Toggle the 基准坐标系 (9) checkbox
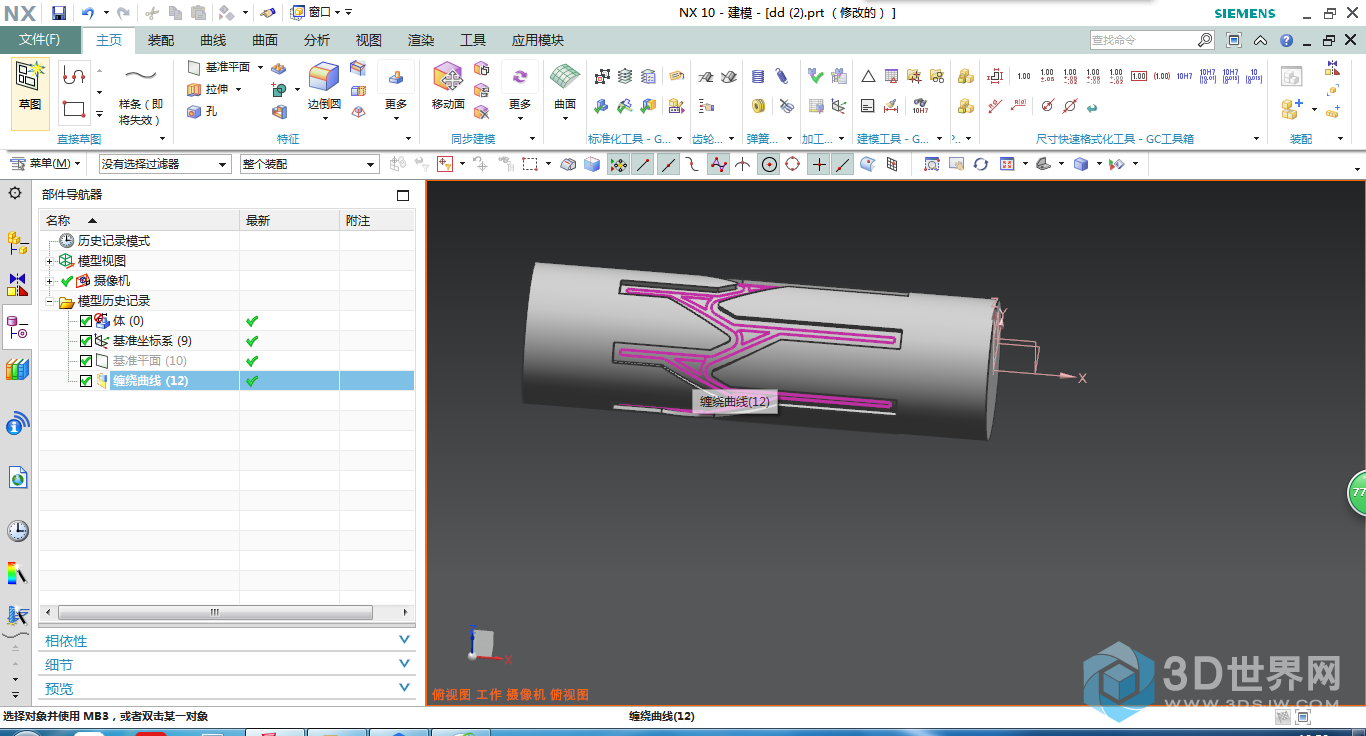 pyautogui.click(x=86, y=341)
